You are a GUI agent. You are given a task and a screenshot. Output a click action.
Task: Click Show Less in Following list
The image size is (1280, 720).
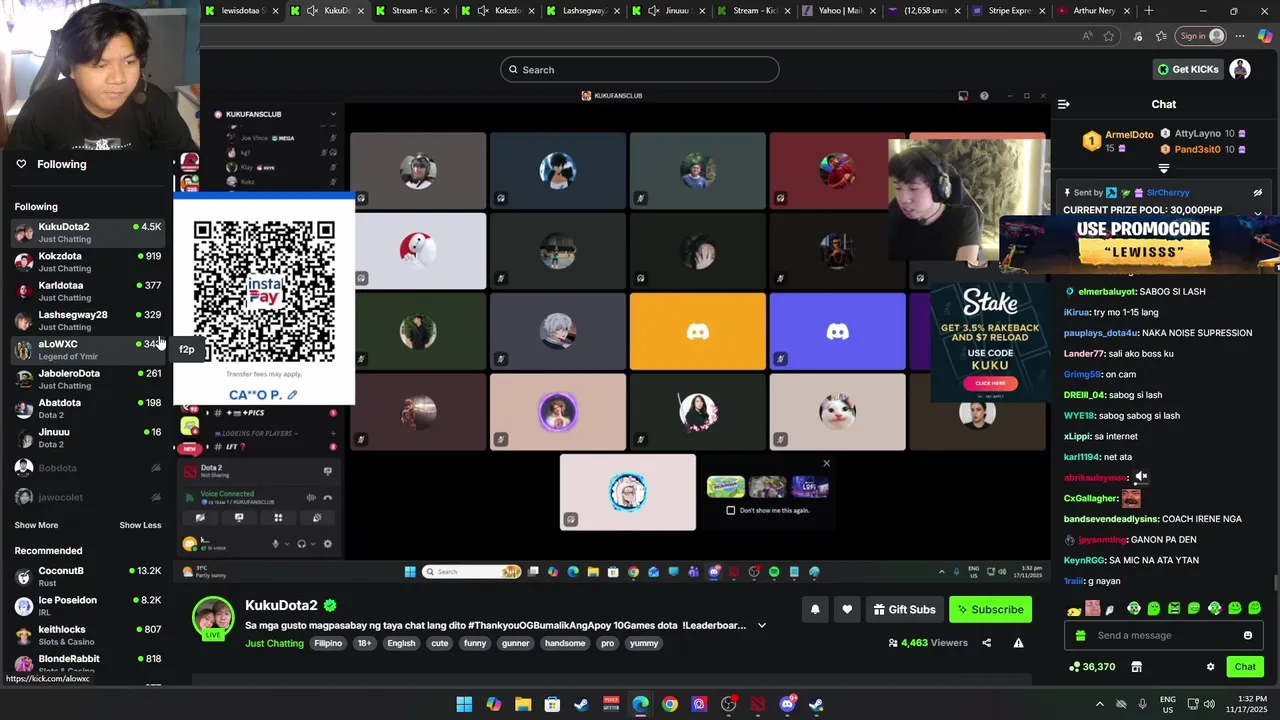click(140, 525)
